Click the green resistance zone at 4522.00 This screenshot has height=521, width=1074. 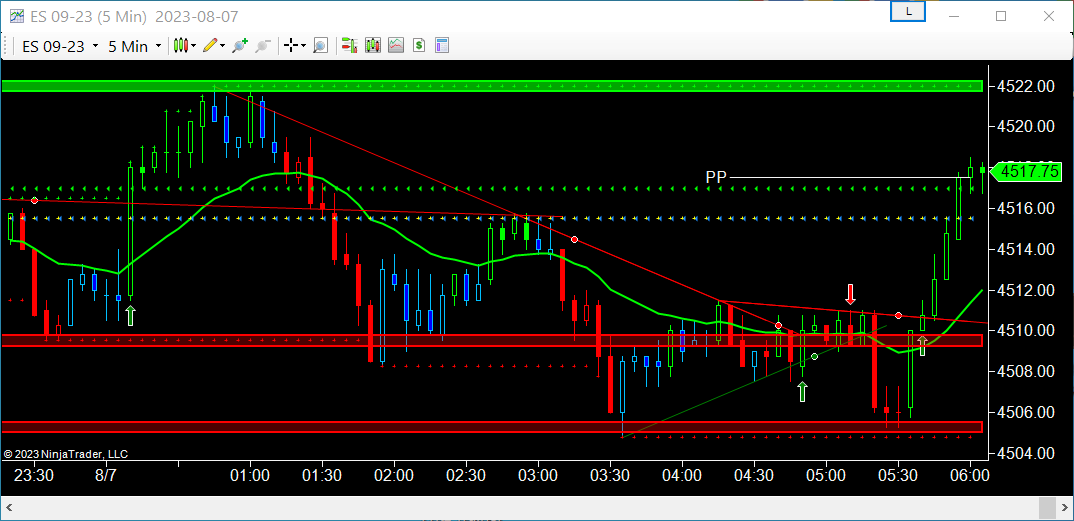[x=492, y=86]
